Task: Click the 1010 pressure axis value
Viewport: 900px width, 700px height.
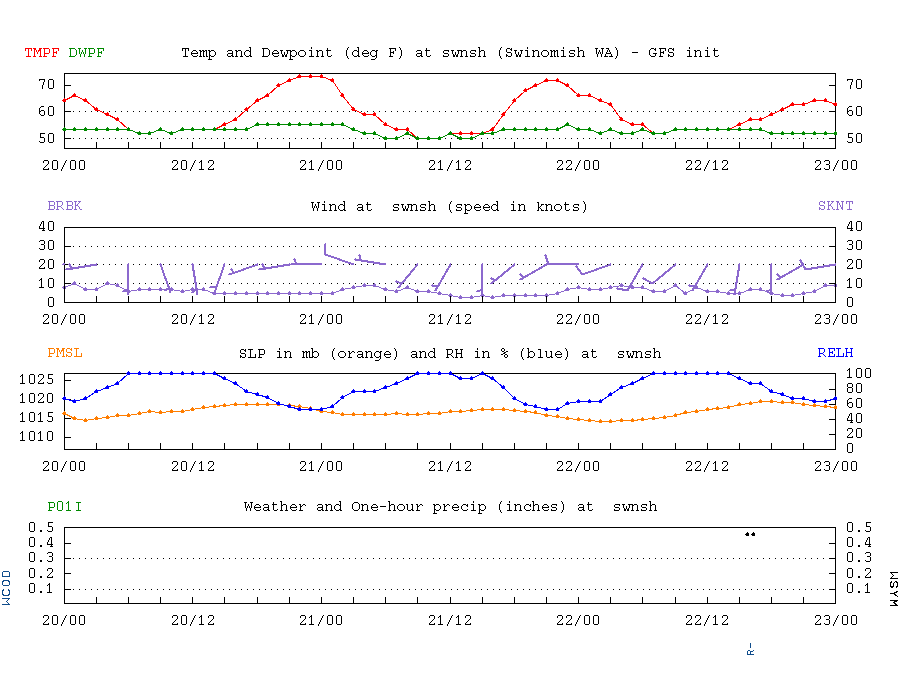Action: click(37, 437)
